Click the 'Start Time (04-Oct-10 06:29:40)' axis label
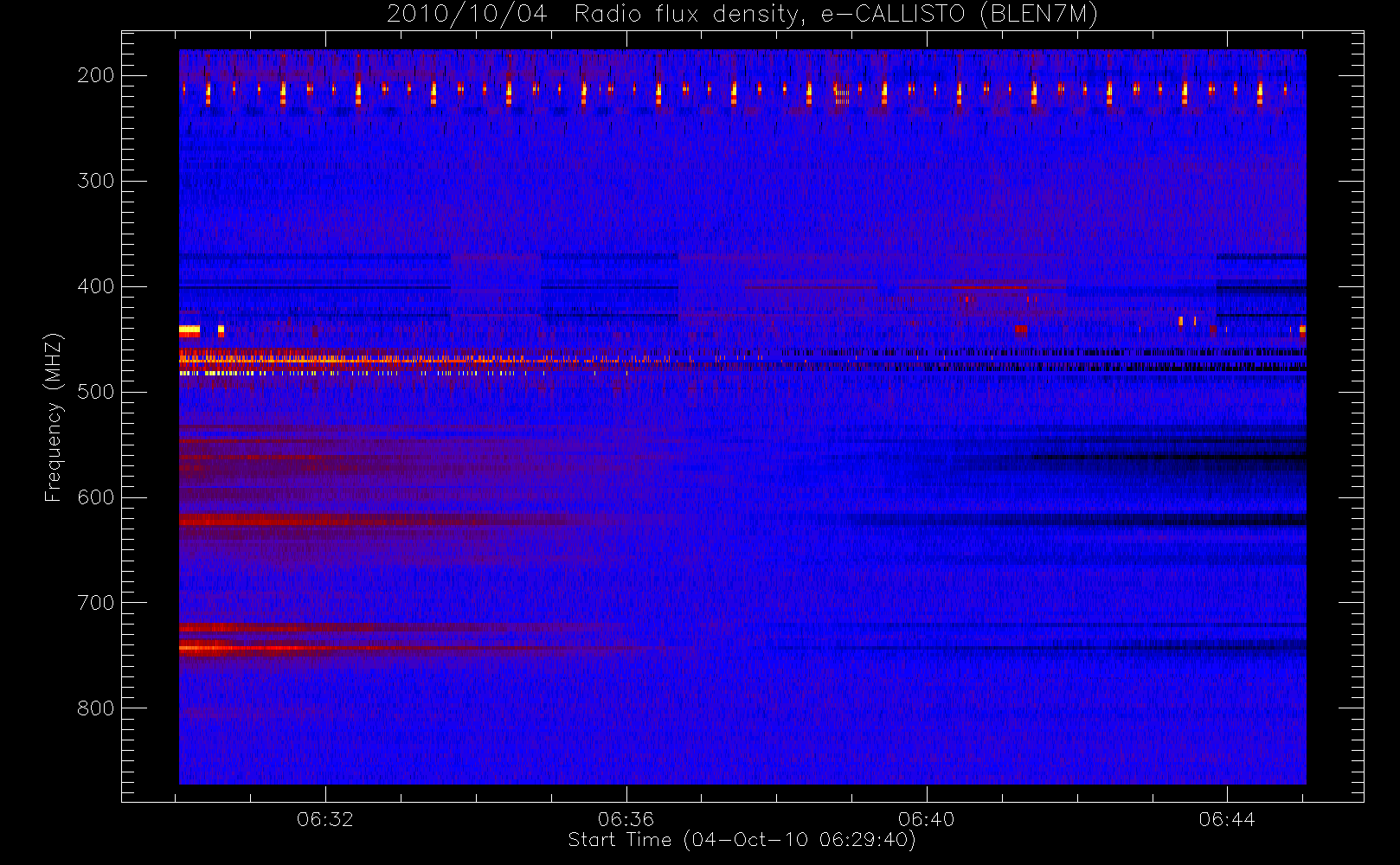Viewport: 1400px width, 865px height. click(742, 840)
